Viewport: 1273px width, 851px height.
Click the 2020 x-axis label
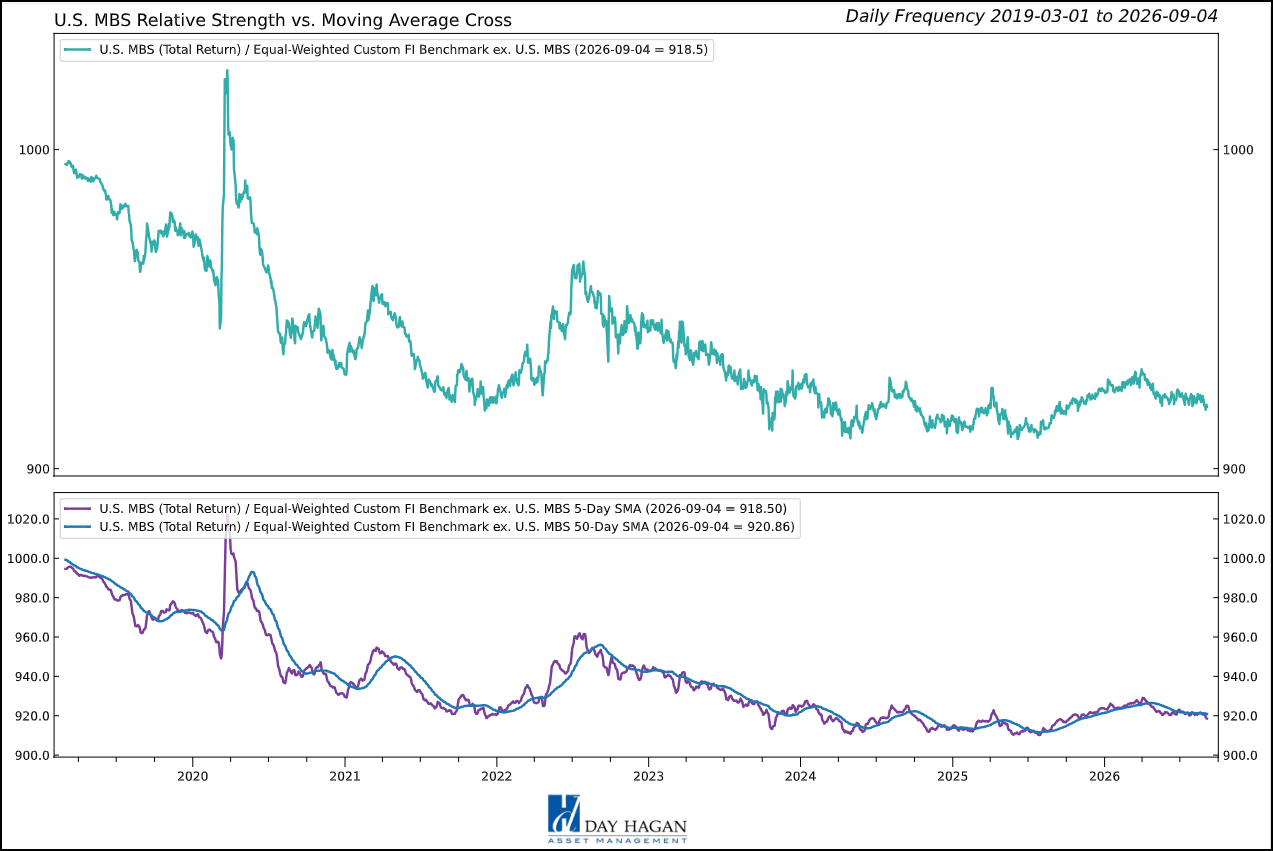[x=192, y=776]
